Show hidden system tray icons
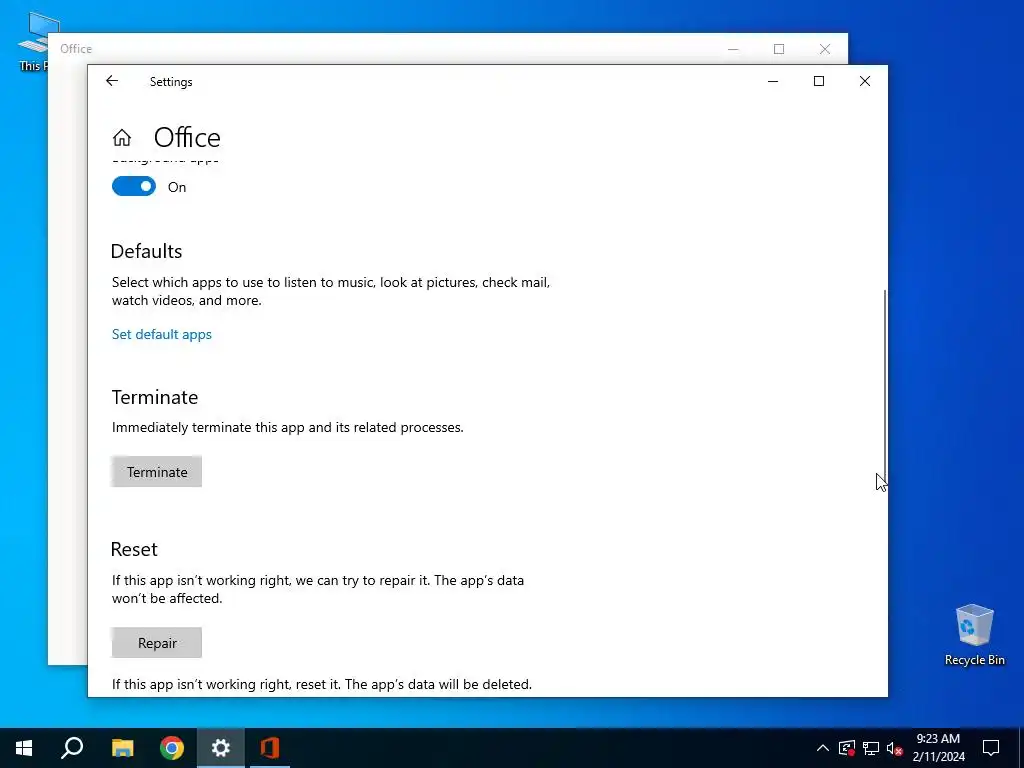 [x=823, y=748]
